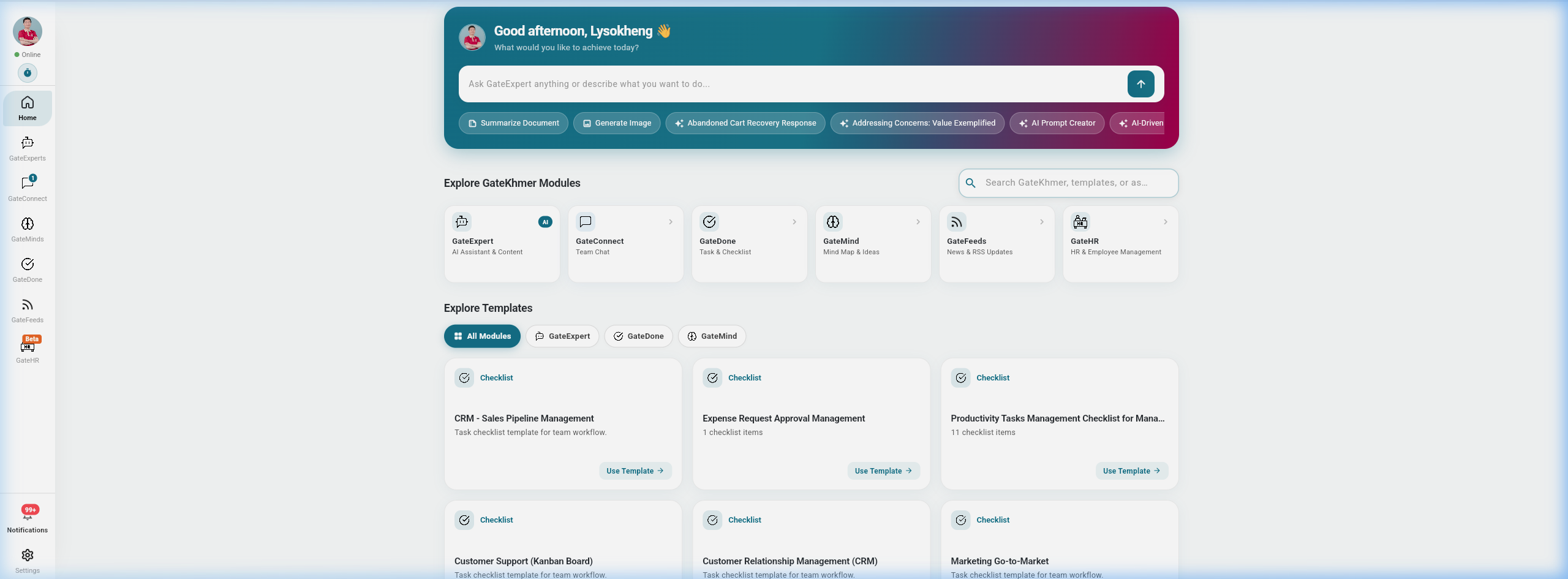Click the Generate Image suggestion chip

coord(617,123)
